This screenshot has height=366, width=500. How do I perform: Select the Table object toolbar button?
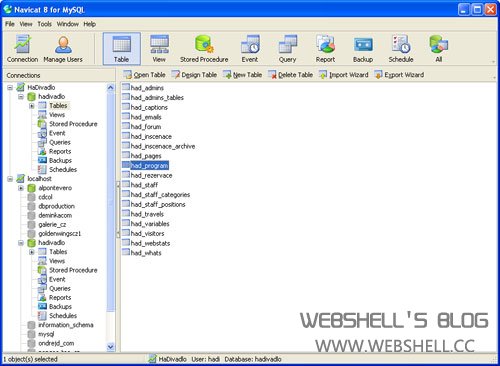pyautogui.click(x=122, y=49)
